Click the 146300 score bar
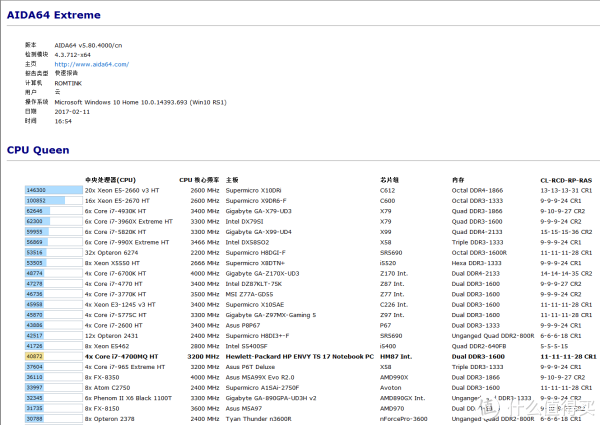 53,190
